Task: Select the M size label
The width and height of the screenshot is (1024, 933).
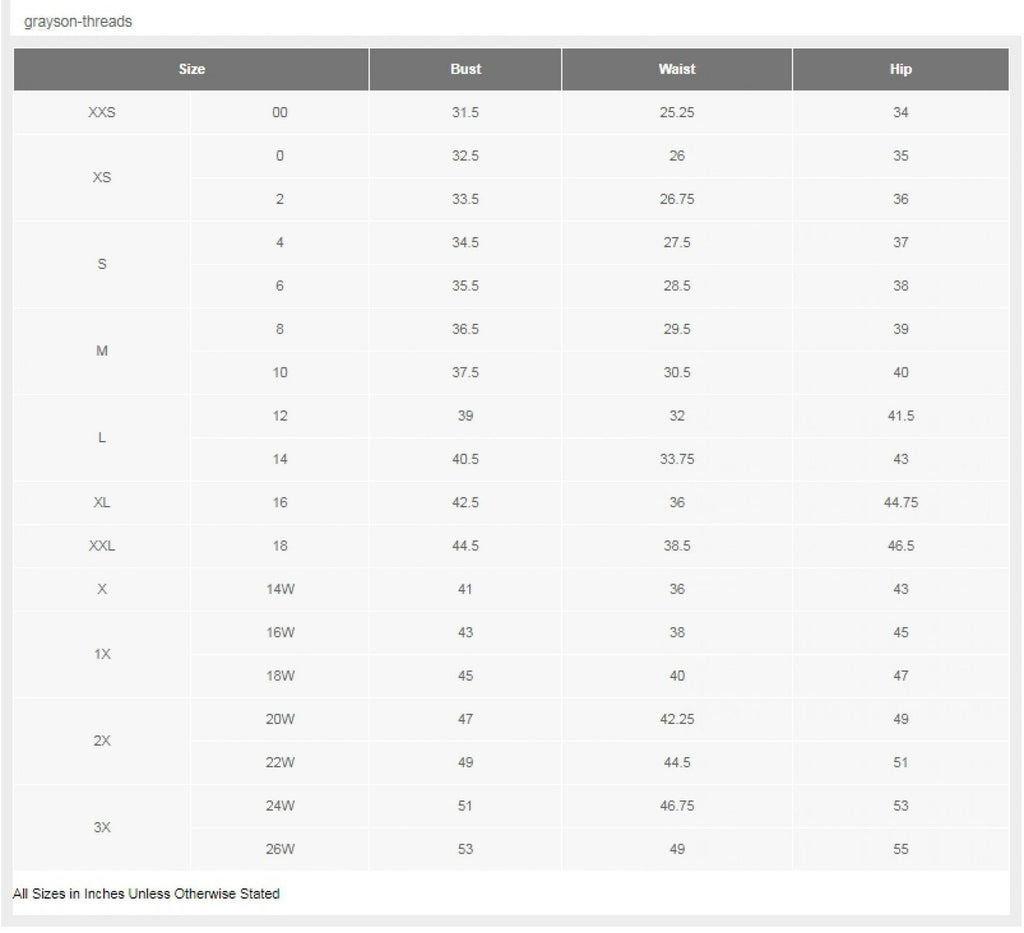Action: (102, 351)
